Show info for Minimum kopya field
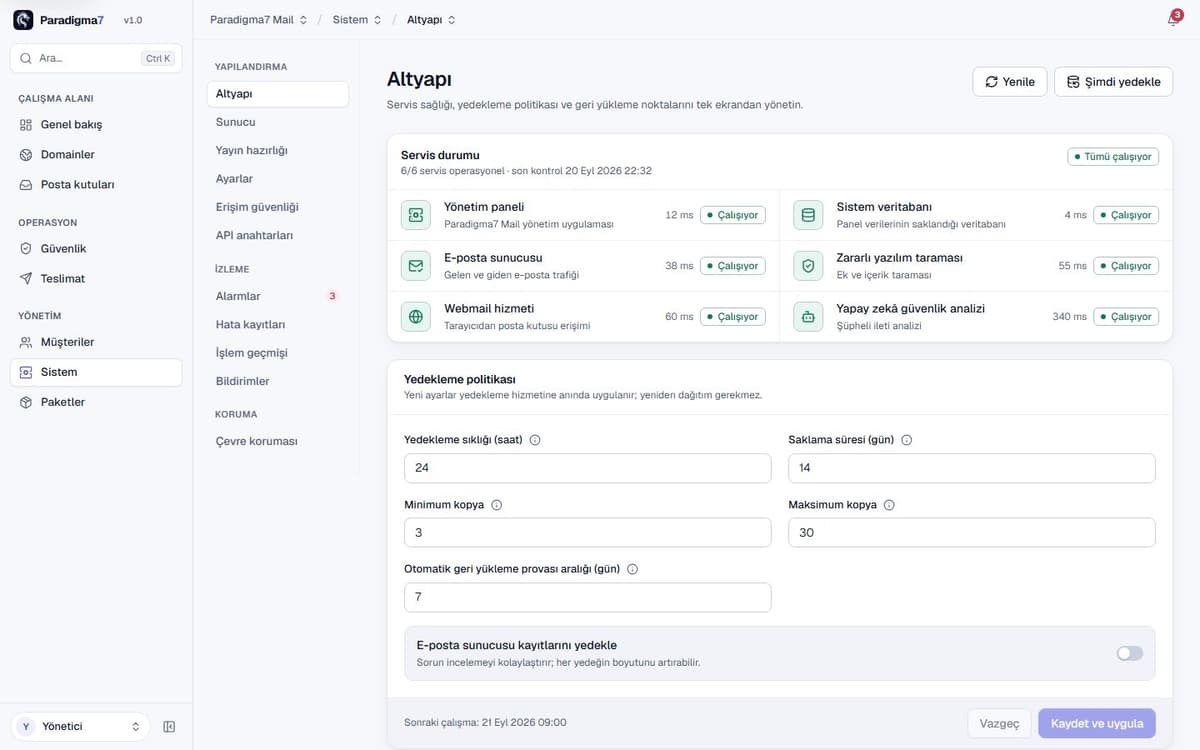This screenshot has width=1200, height=750. (497, 505)
